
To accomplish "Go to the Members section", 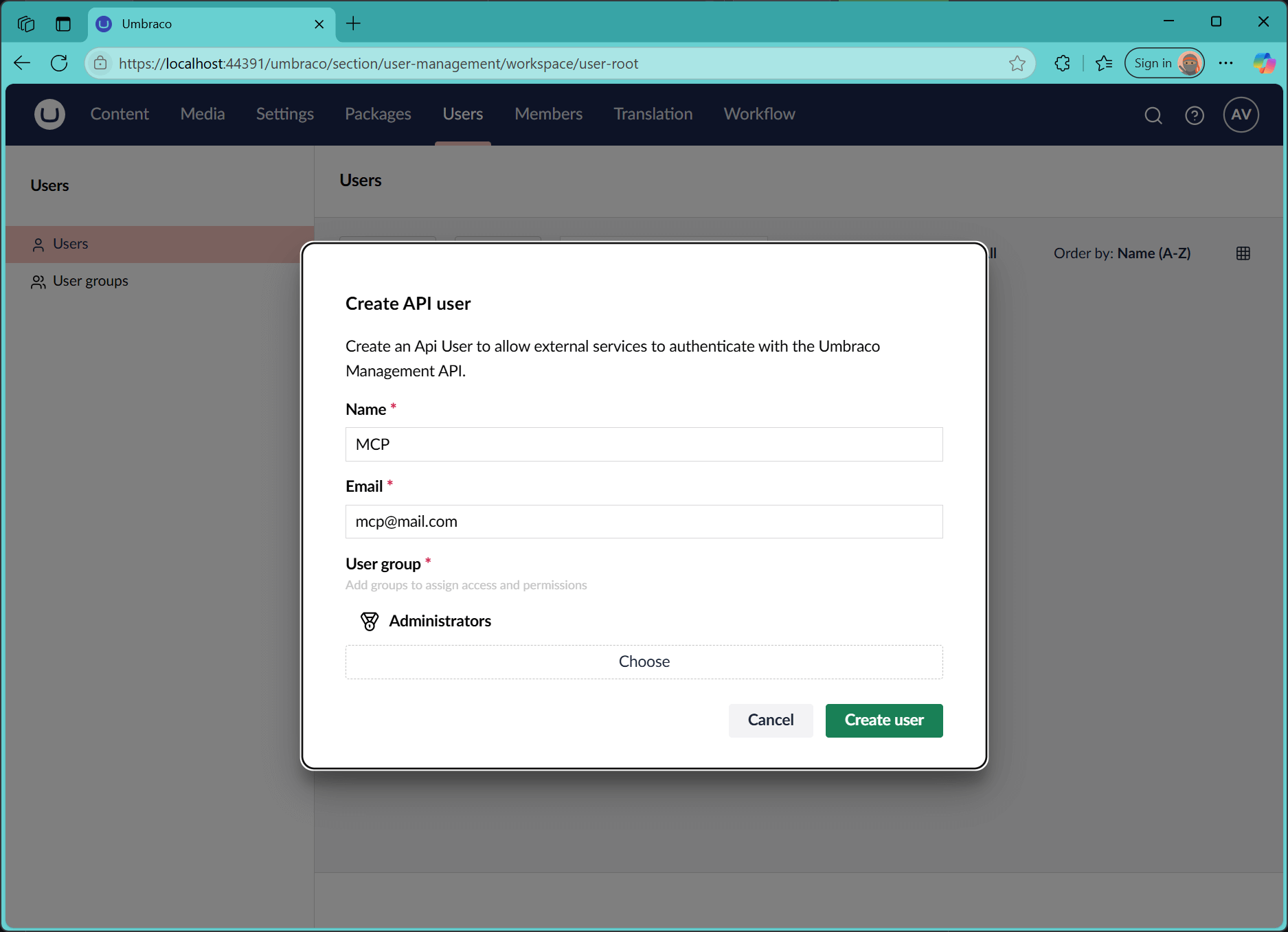I will click(x=549, y=114).
